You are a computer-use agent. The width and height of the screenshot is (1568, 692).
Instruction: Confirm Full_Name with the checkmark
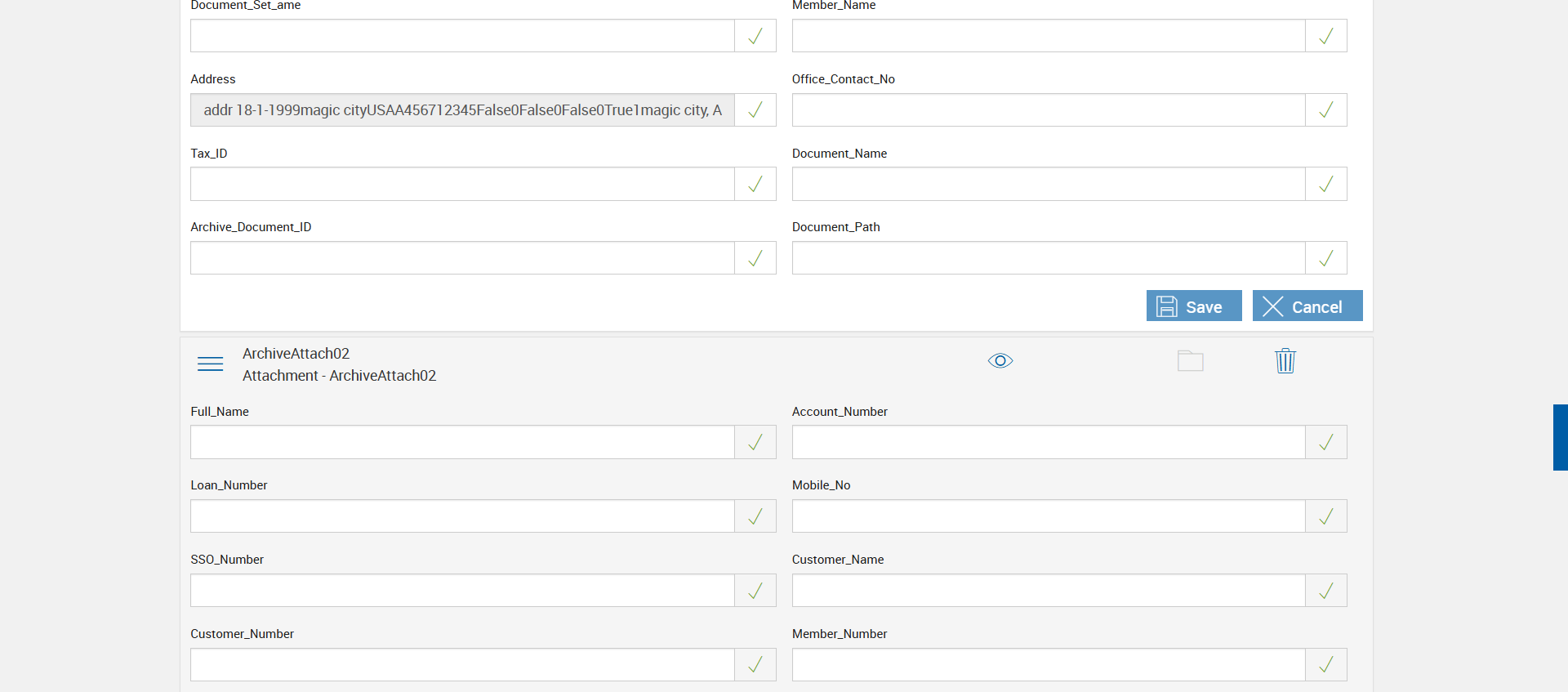point(755,442)
